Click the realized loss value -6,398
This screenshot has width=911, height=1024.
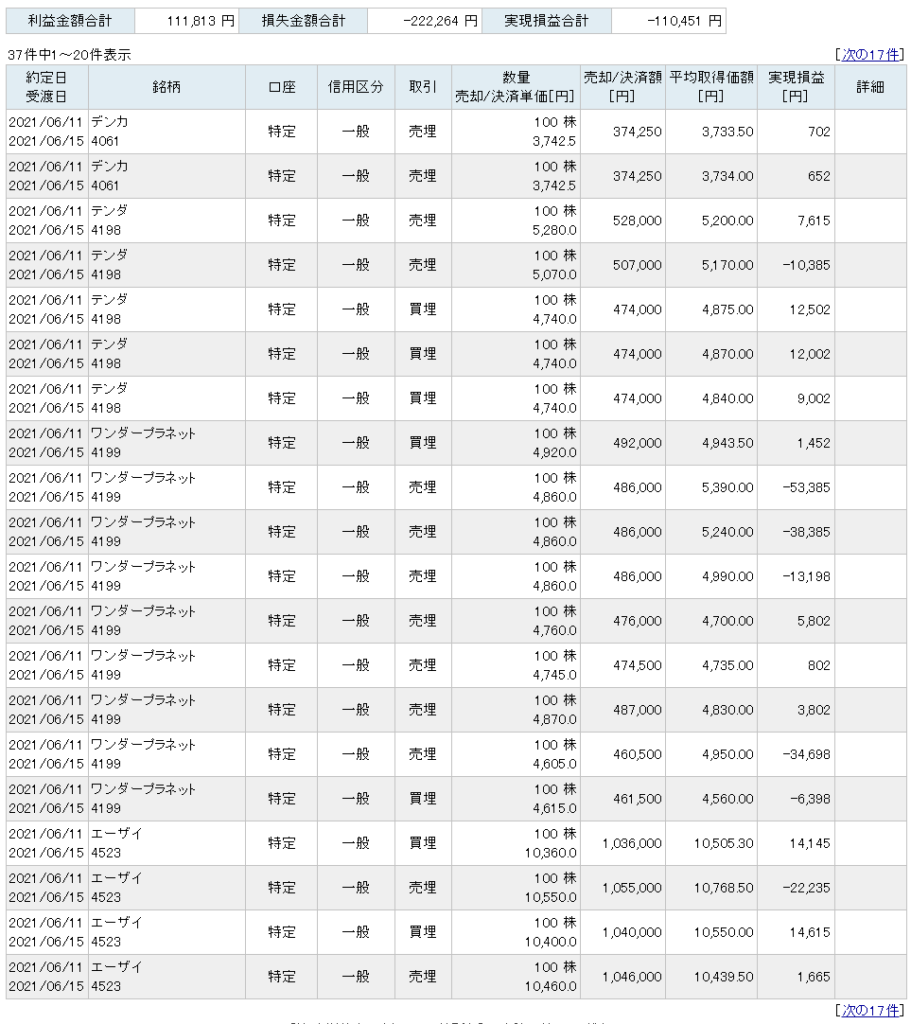point(810,798)
